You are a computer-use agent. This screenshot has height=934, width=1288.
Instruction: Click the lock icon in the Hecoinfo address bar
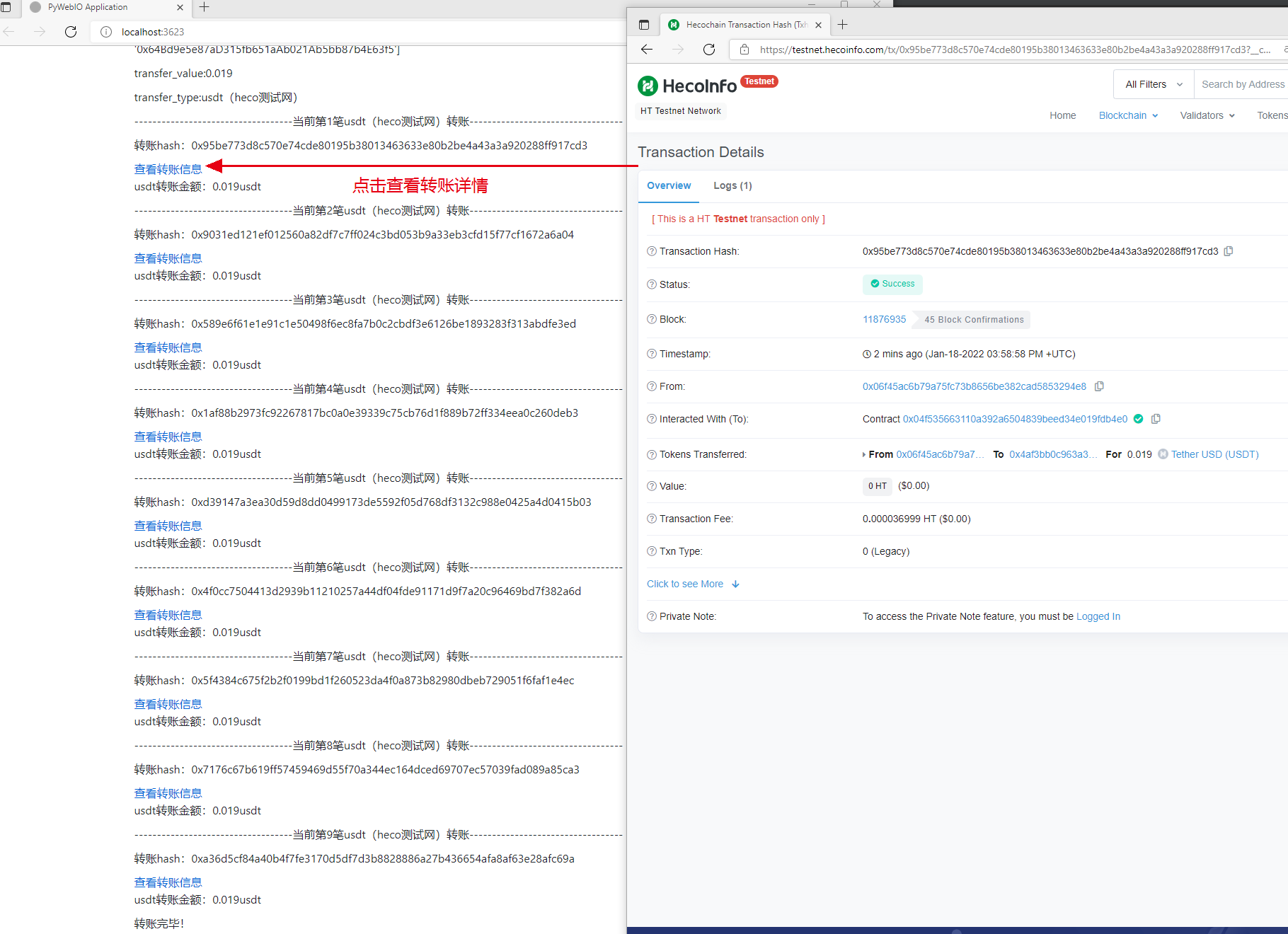point(744,50)
